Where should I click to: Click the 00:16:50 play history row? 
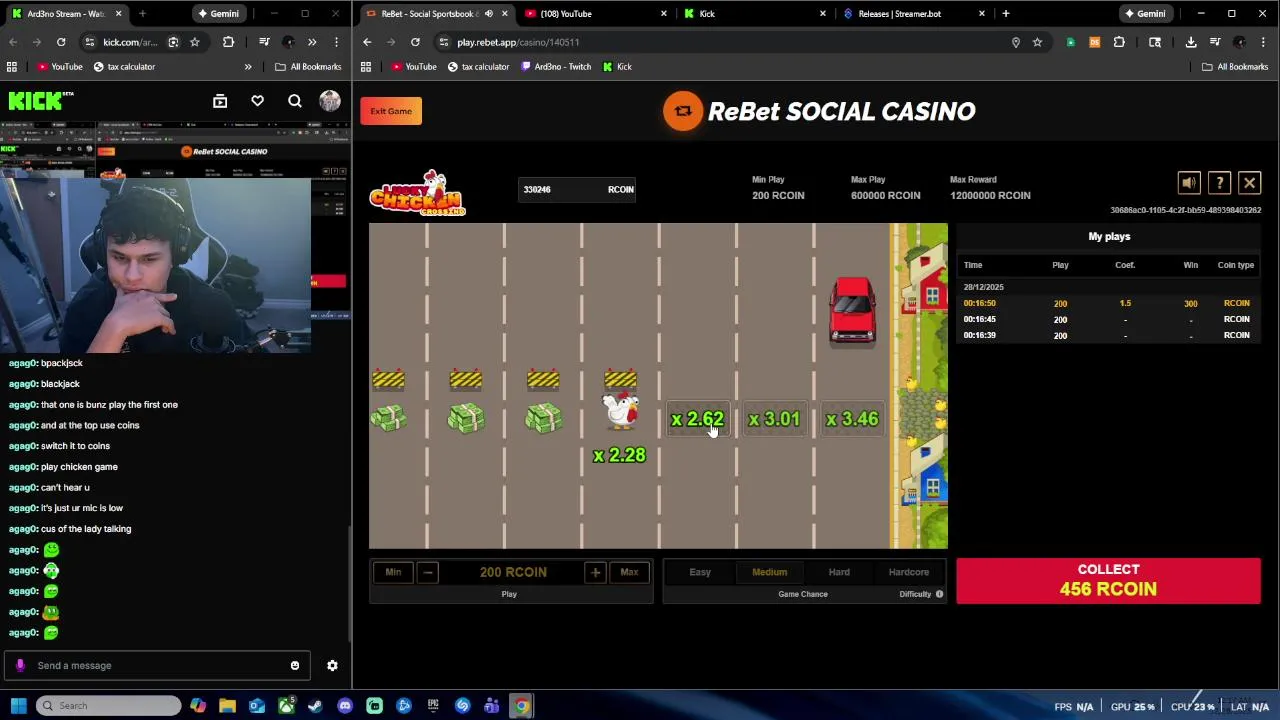[x=1109, y=303]
